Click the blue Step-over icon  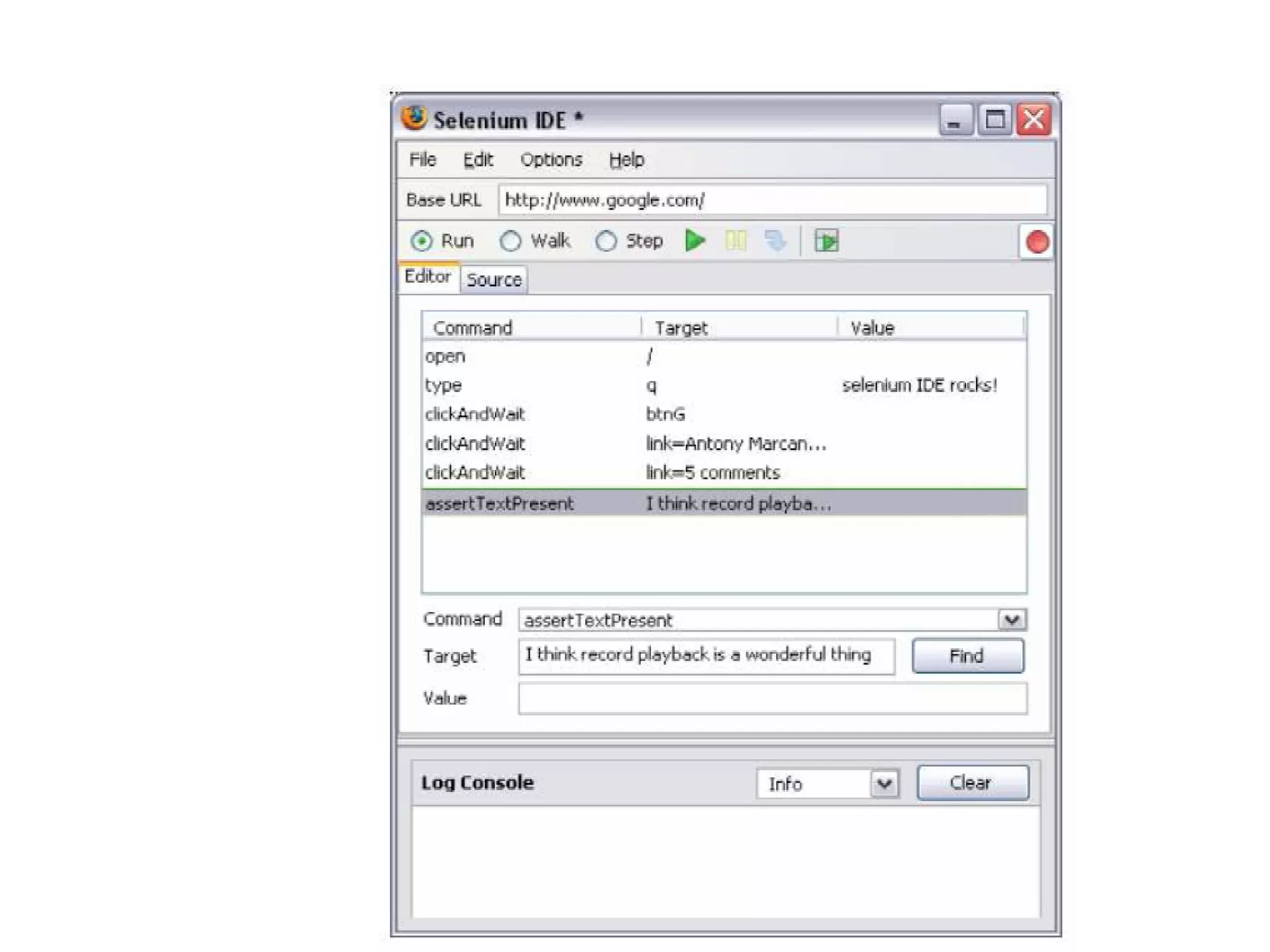[x=775, y=240]
